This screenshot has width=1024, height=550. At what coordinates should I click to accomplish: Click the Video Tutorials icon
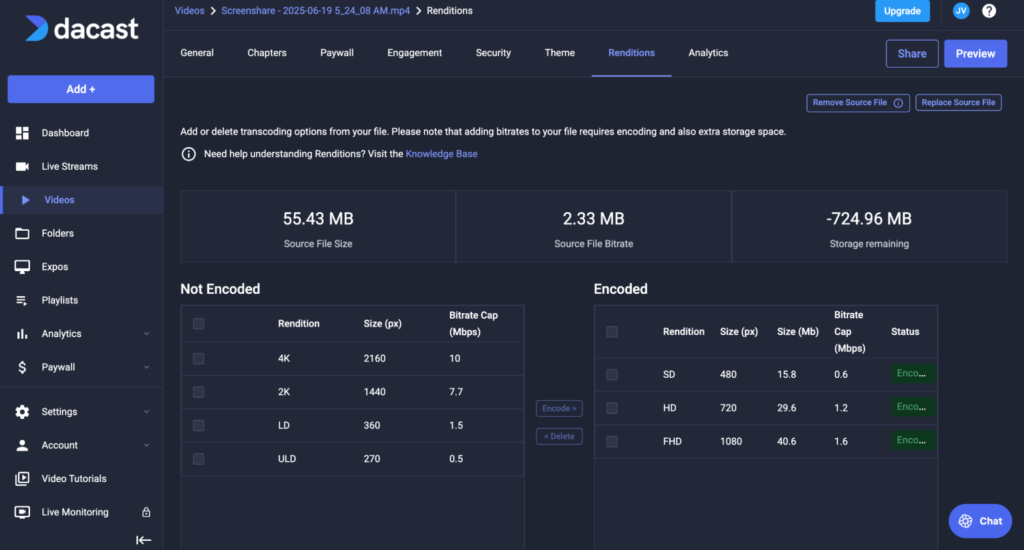pyautogui.click(x=22, y=479)
